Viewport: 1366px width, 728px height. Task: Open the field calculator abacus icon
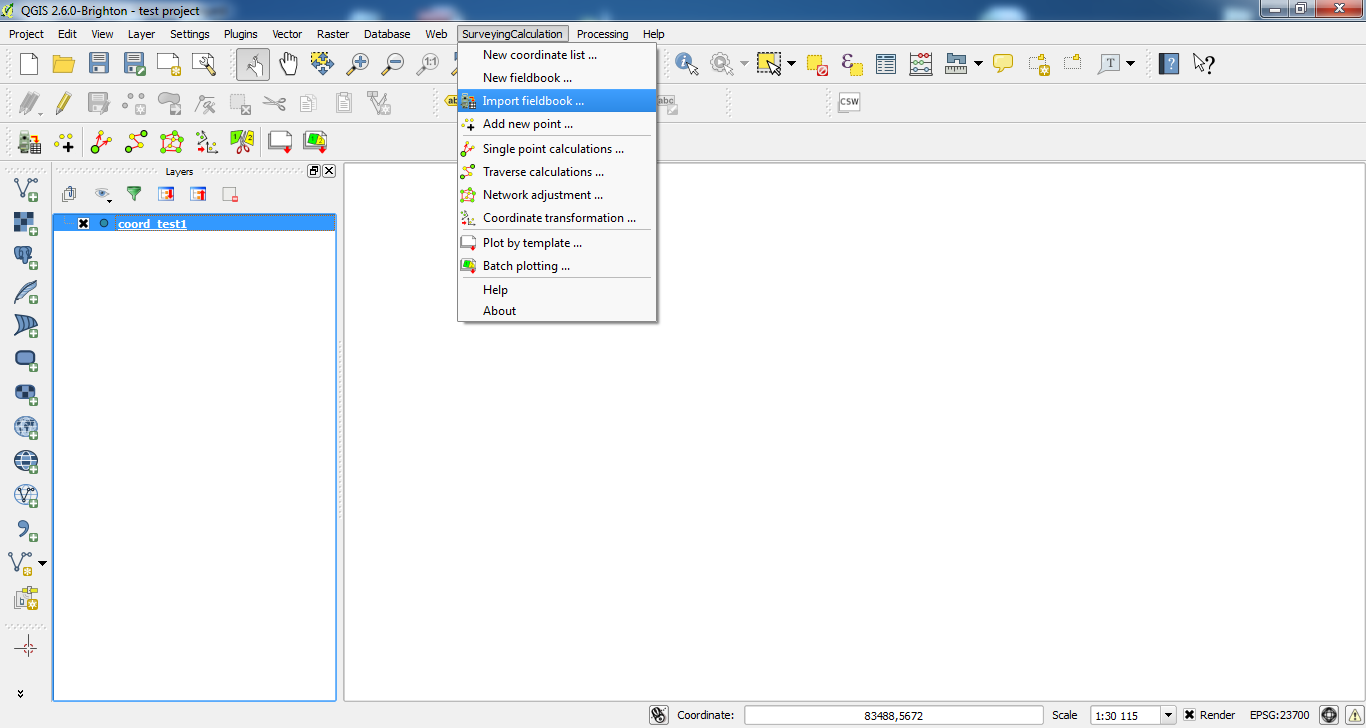tap(920, 64)
